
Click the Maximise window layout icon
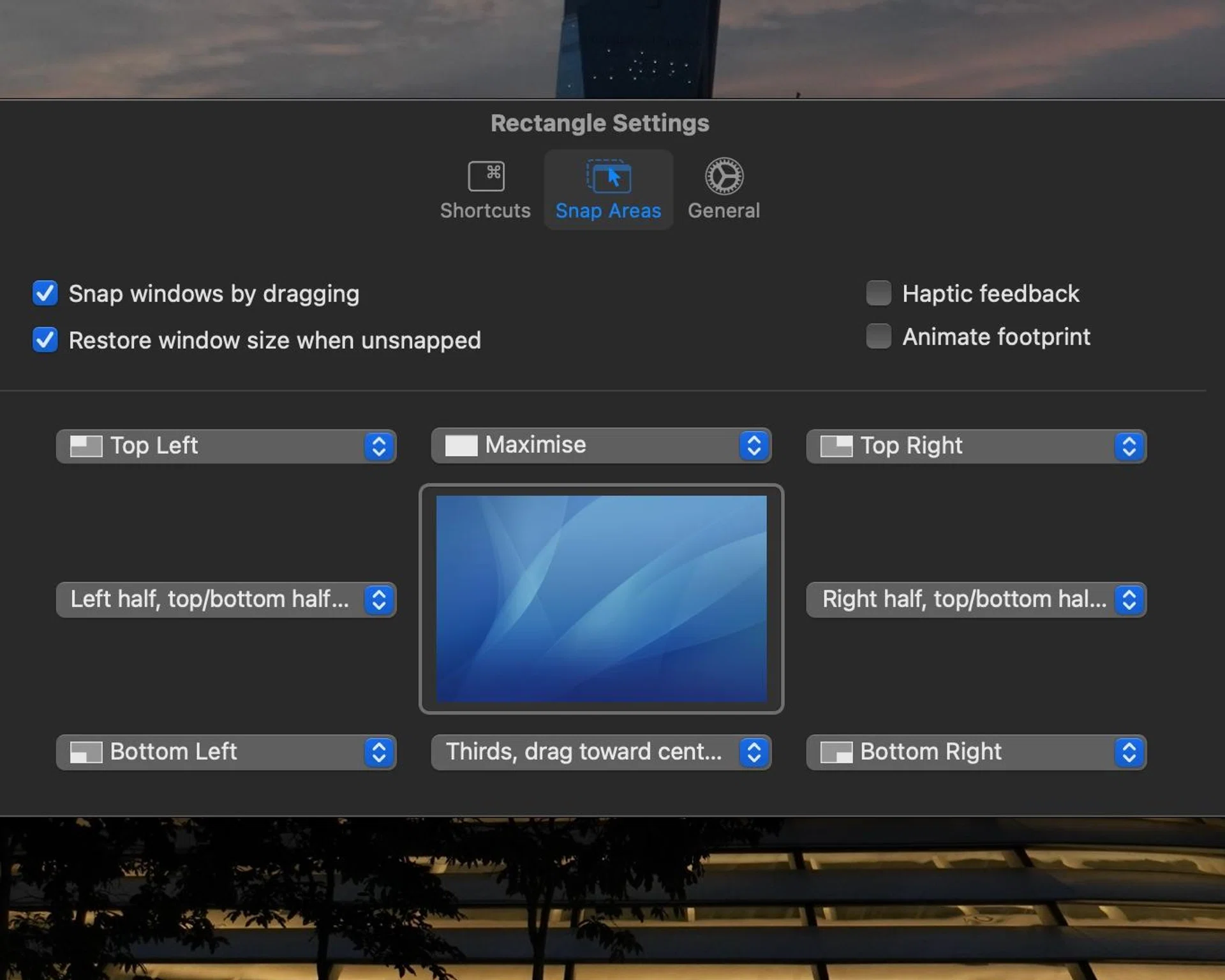click(461, 445)
